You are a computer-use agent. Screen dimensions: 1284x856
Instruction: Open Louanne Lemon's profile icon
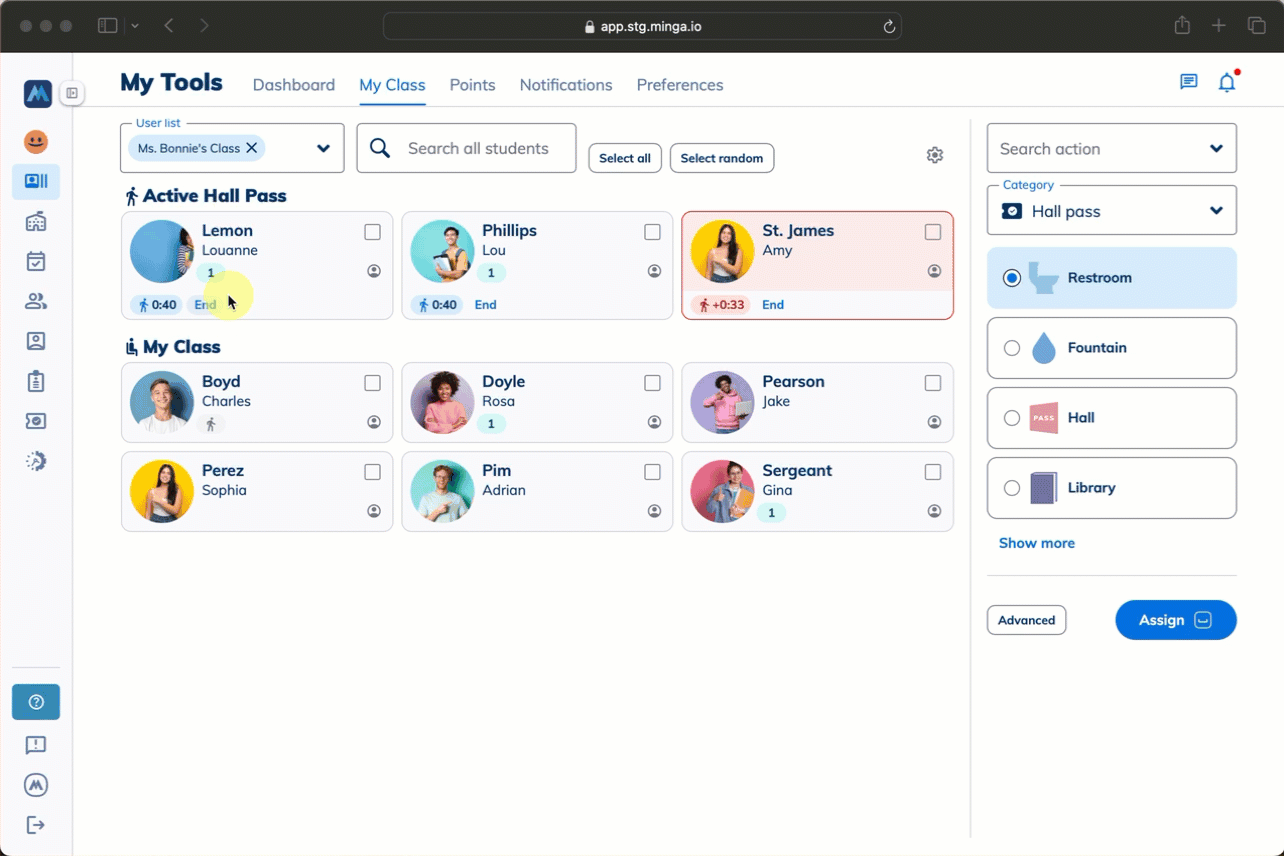click(374, 271)
